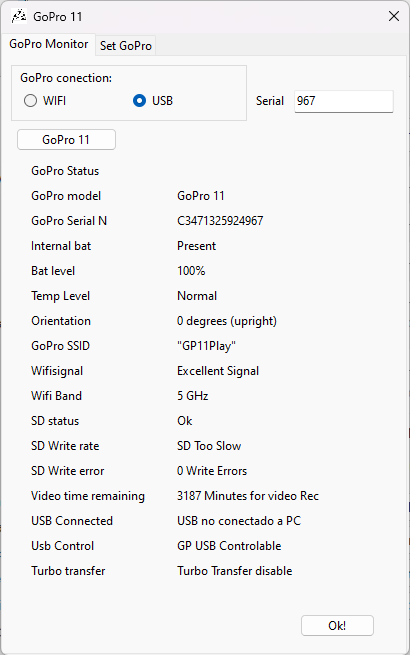Select the USB connection radio button
410x655 pixels.
(139, 101)
